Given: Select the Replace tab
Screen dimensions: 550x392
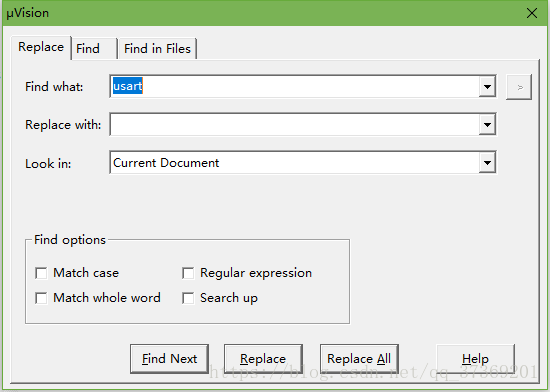Looking at the screenshot, I should pyautogui.click(x=41, y=47).
